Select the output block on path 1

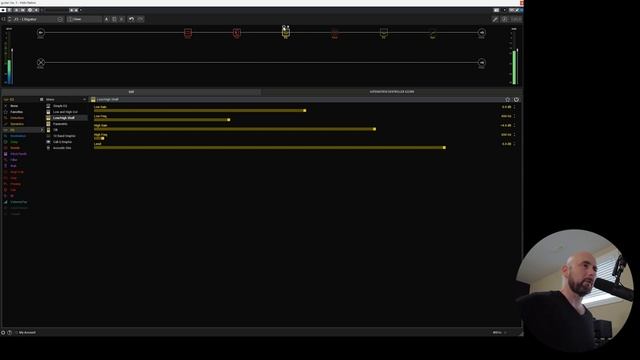click(482, 33)
